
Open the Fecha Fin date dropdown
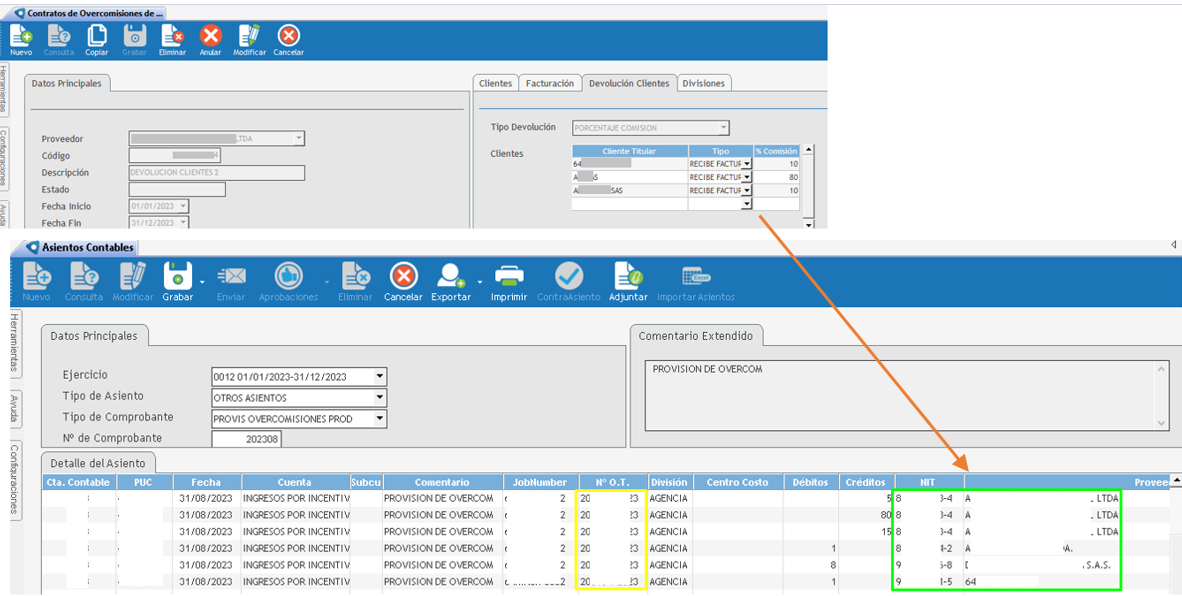tap(183, 223)
